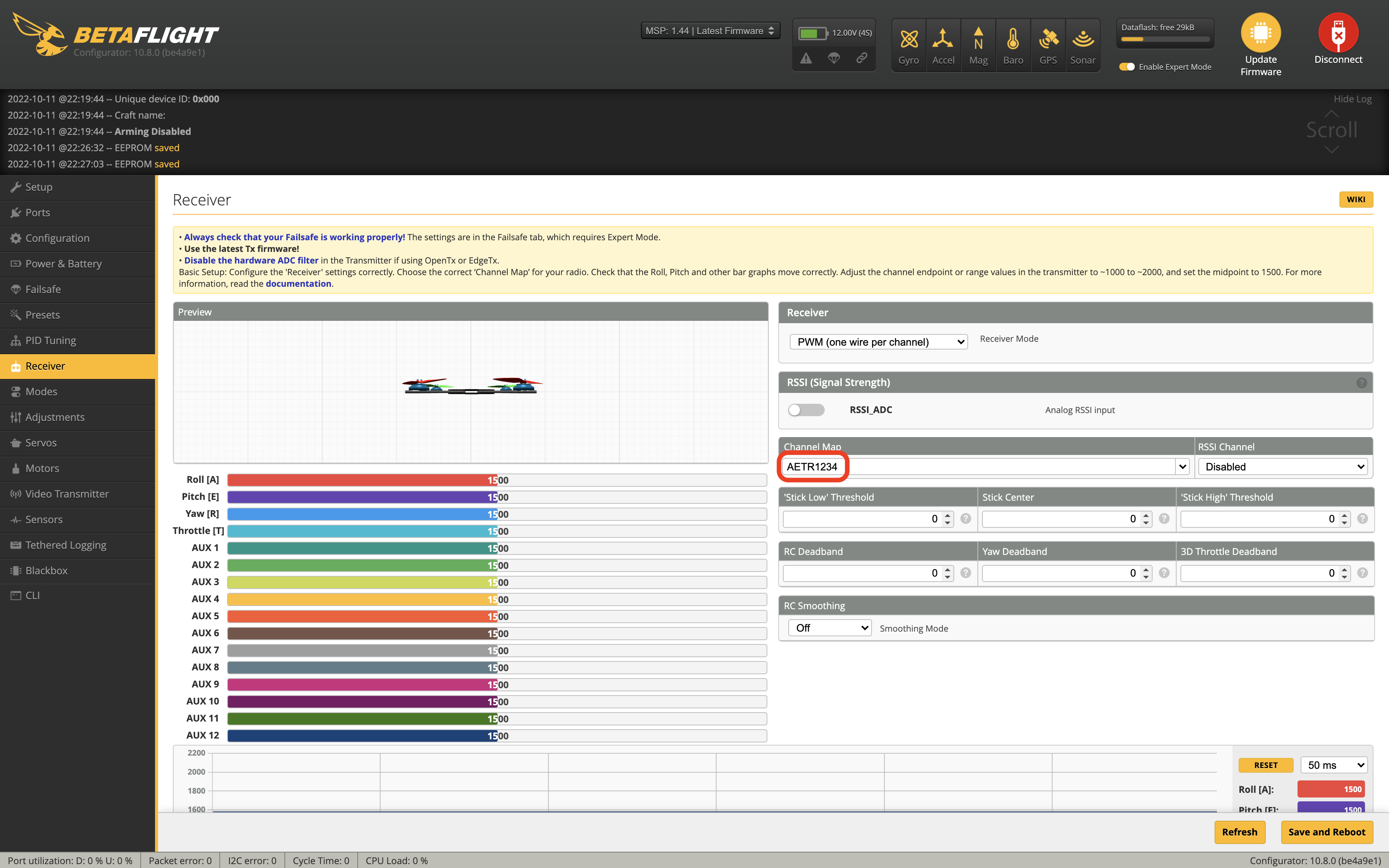
Task: Enable the RSSI_ADC toggle
Action: 806,410
